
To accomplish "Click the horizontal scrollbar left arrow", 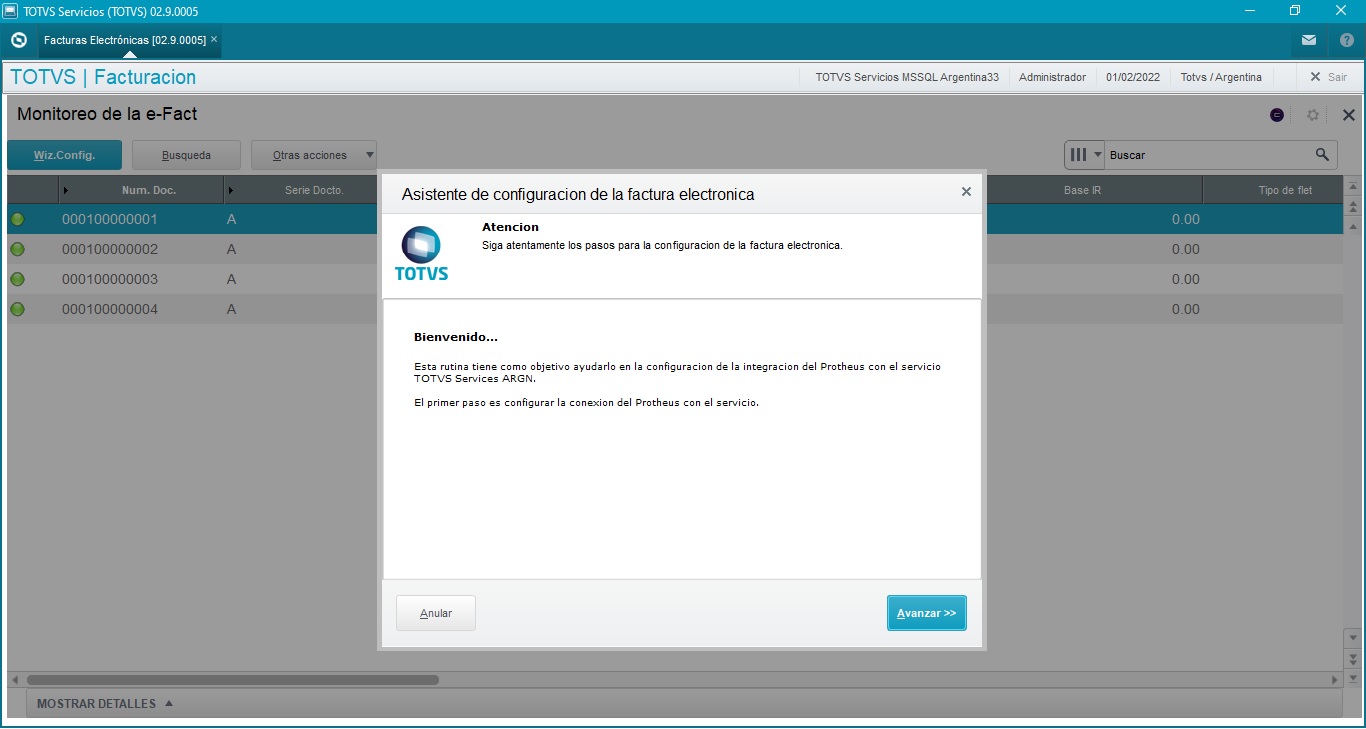I will 14,680.
